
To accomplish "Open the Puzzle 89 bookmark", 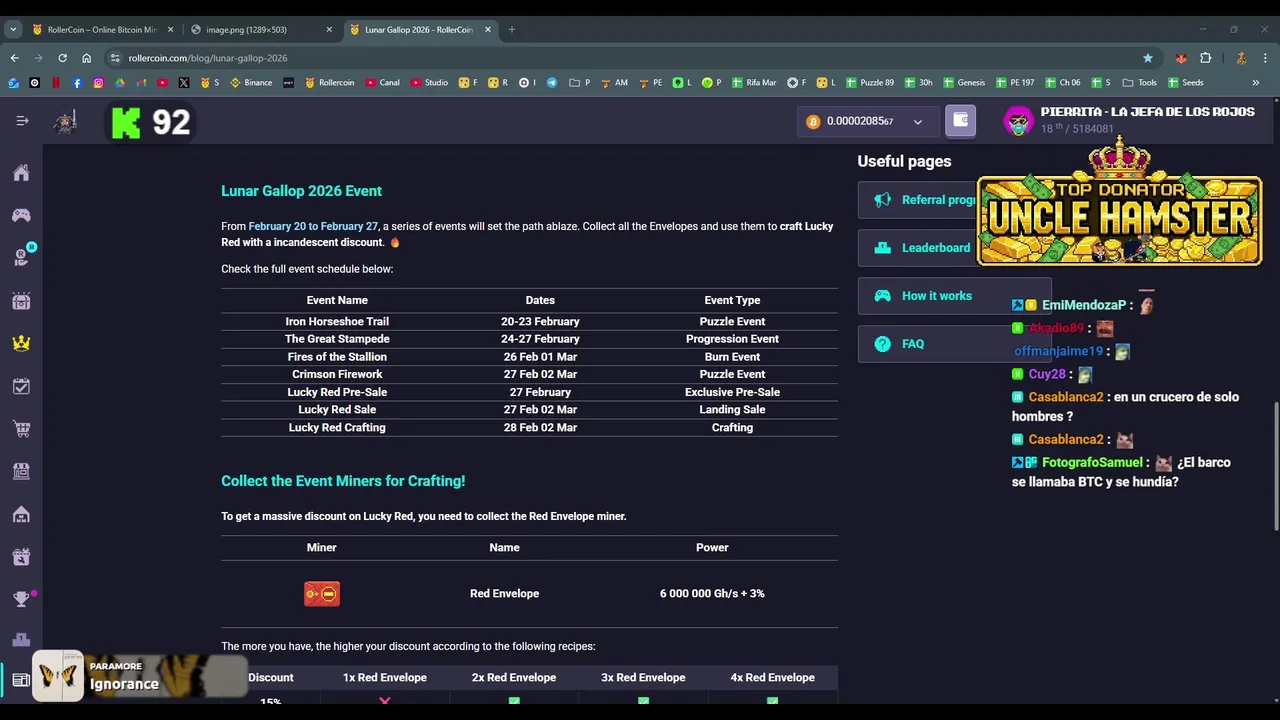I will [x=870, y=83].
